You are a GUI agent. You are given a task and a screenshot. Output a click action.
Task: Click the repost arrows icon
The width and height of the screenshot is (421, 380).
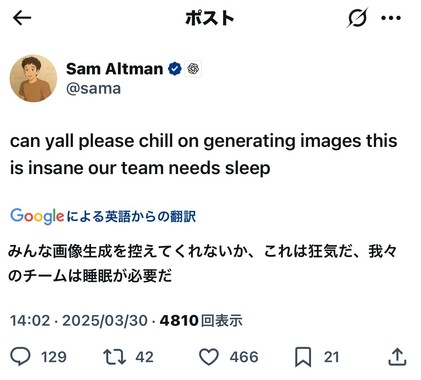[x=114, y=357]
